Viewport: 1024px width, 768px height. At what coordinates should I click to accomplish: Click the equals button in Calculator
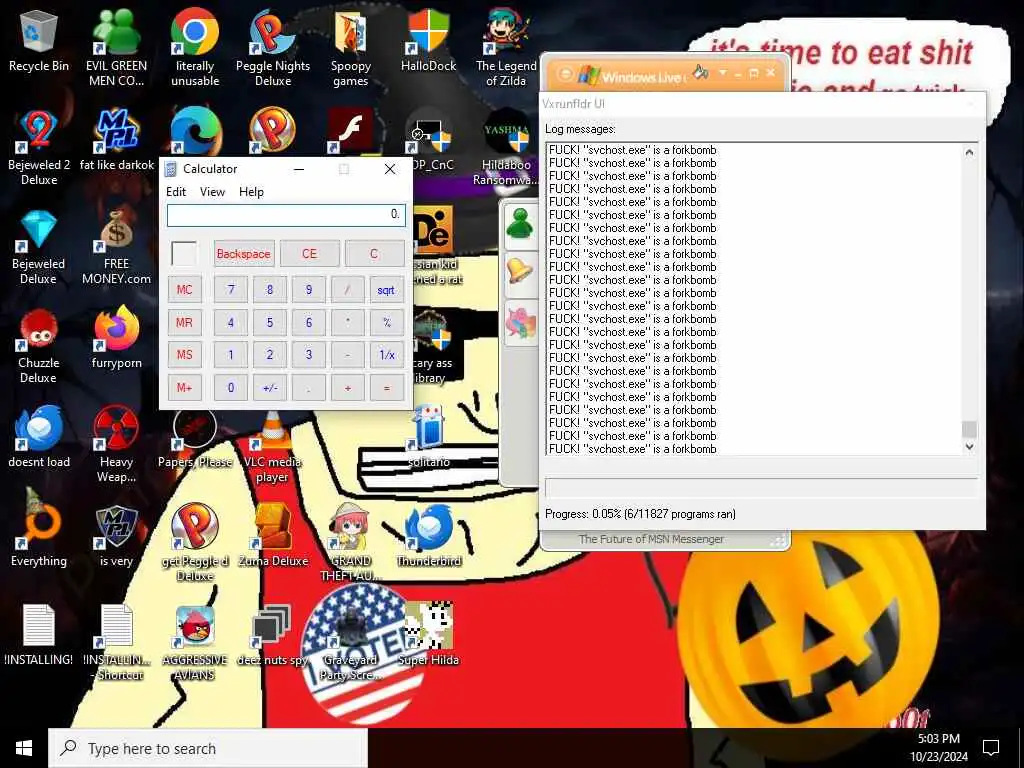coord(386,388)
